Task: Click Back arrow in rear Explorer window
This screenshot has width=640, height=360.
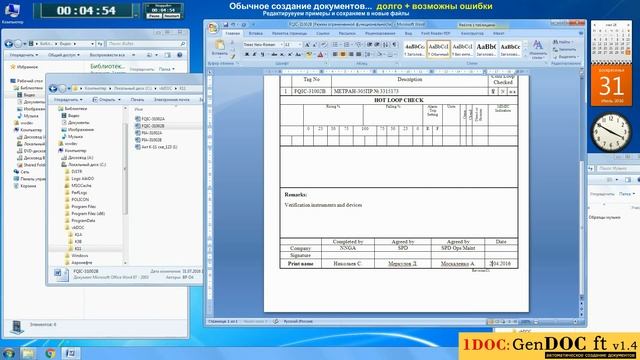Action: pos(9,43)
